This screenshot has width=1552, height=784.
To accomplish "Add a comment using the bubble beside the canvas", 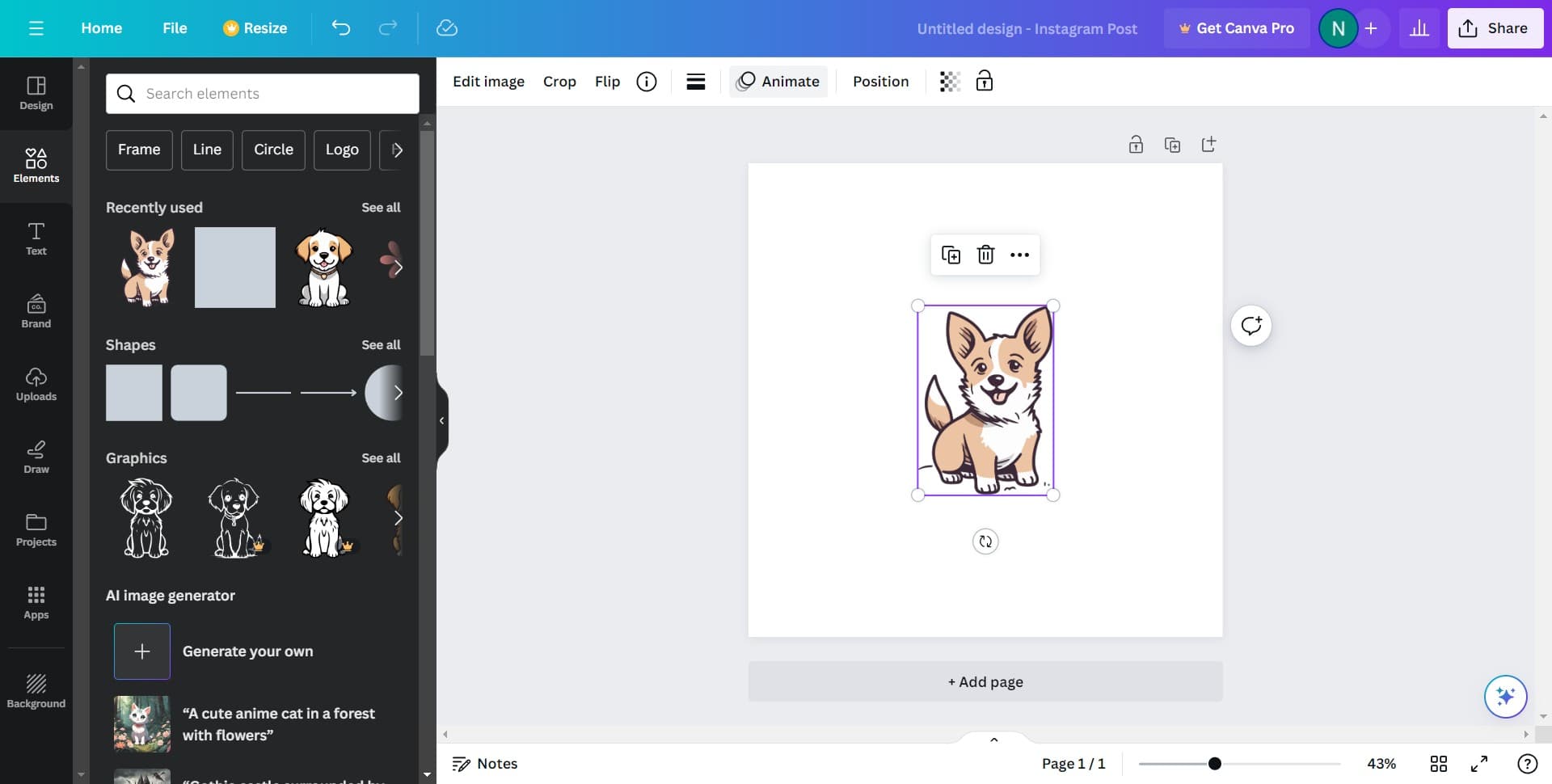I will (1250, 325).
